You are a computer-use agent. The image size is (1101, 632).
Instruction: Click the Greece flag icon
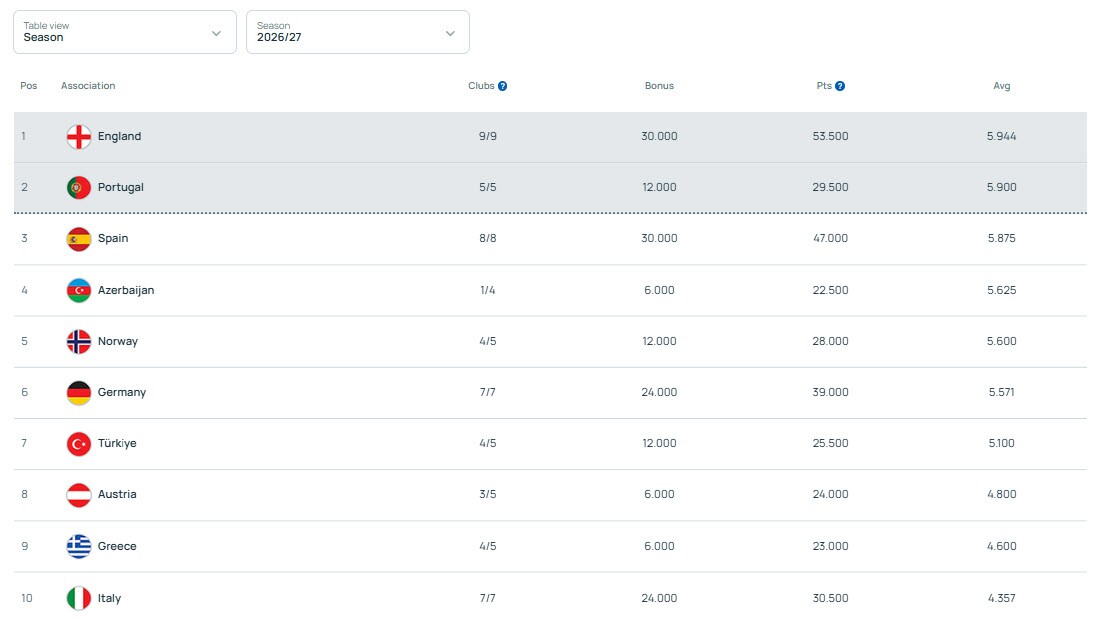point(79,546)
